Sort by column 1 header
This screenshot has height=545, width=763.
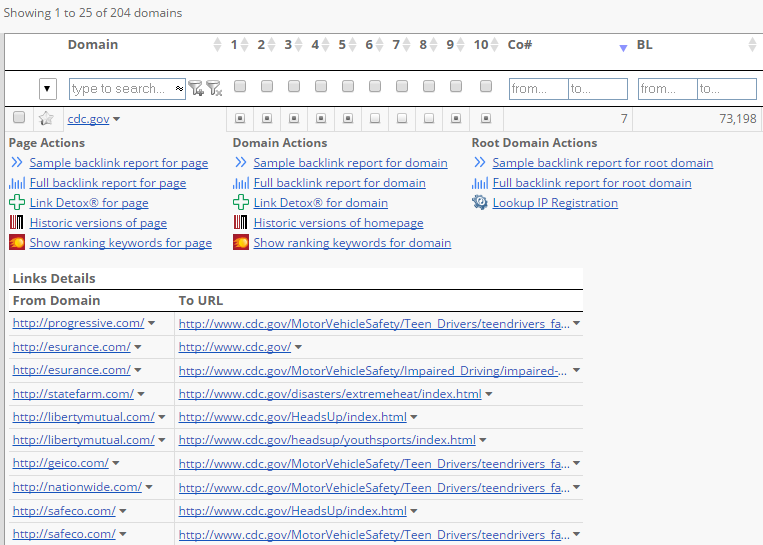coord(234,45)
